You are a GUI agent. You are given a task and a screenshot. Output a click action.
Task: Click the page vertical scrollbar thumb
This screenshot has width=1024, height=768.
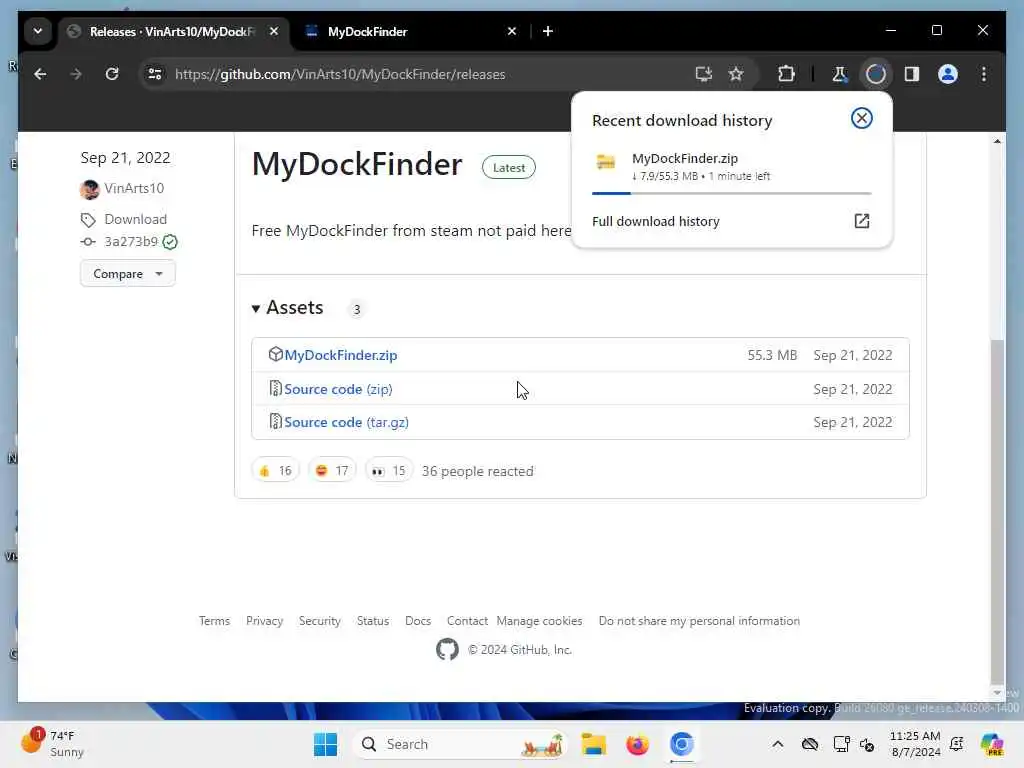[x=997, y=511]
